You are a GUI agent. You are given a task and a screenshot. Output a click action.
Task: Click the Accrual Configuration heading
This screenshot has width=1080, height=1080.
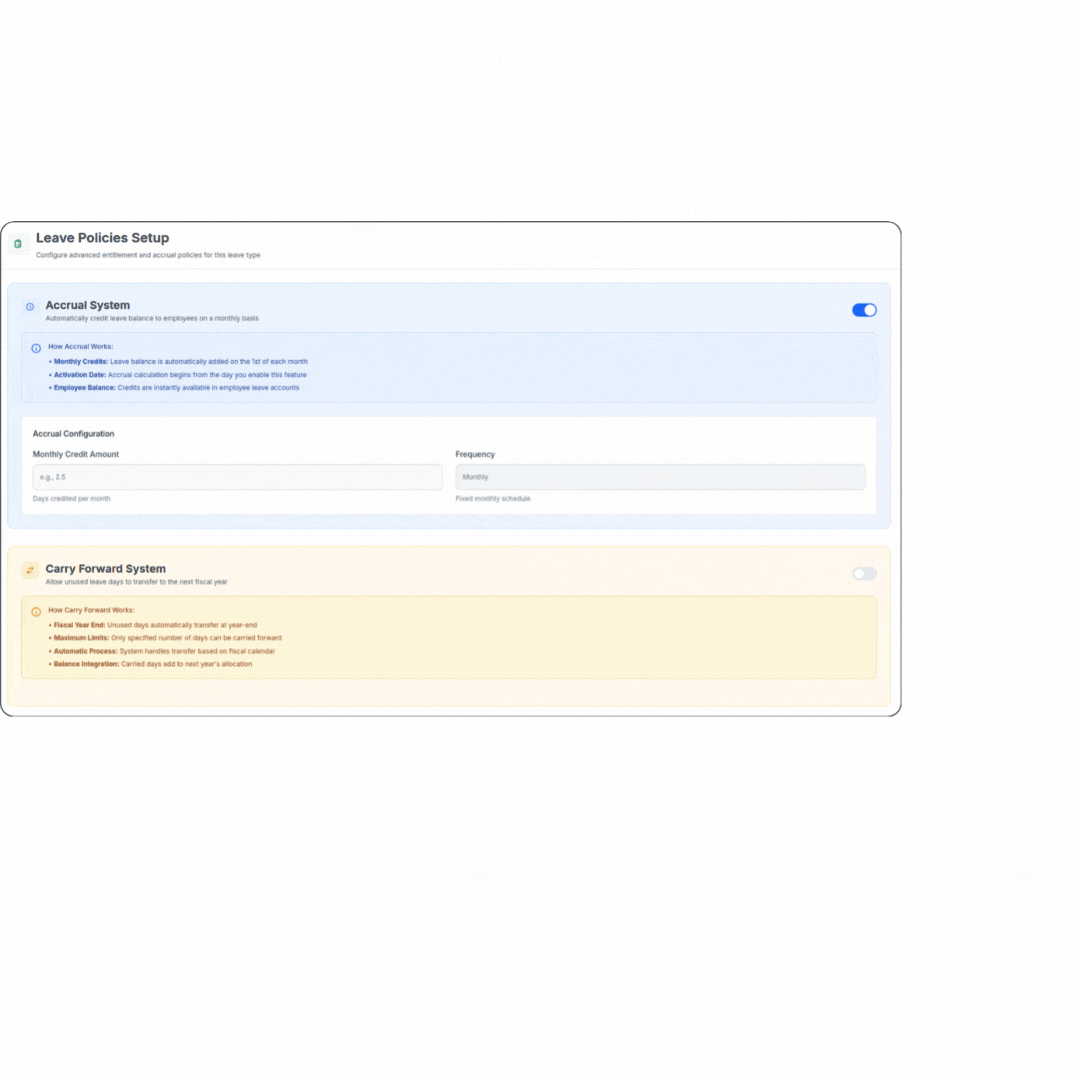click(x=72, y=434)
